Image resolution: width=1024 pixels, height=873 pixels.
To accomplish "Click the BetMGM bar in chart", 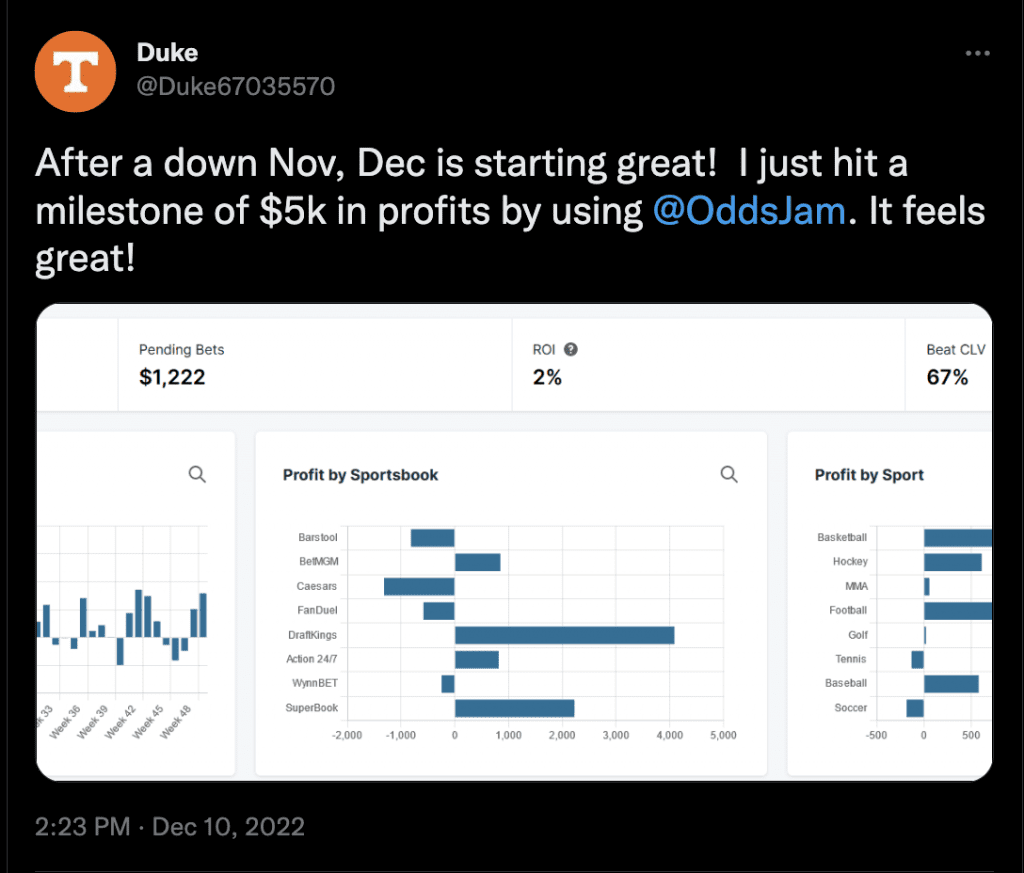I will (x=477, y=562).
